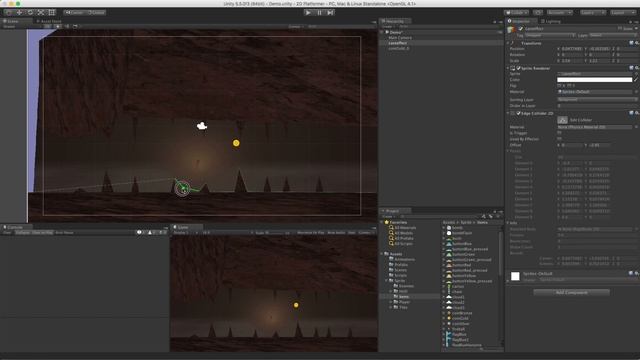640x360 pixels.
Task: Toggle 2D view in Scene toolbar
Action: [x=48, y=27]
